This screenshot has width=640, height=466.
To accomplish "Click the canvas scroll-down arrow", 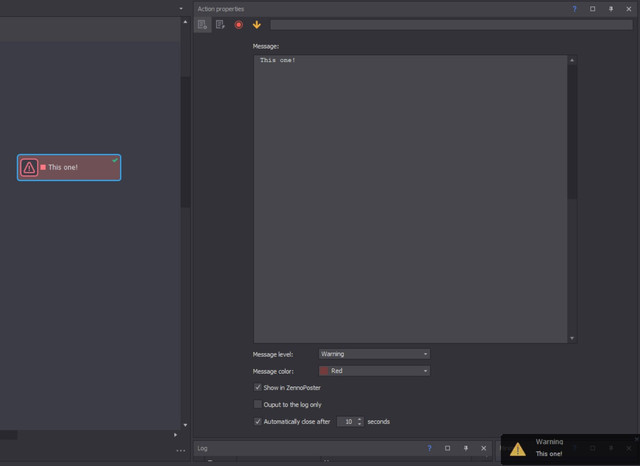I will pyautogui.click(x=185, y=425).
